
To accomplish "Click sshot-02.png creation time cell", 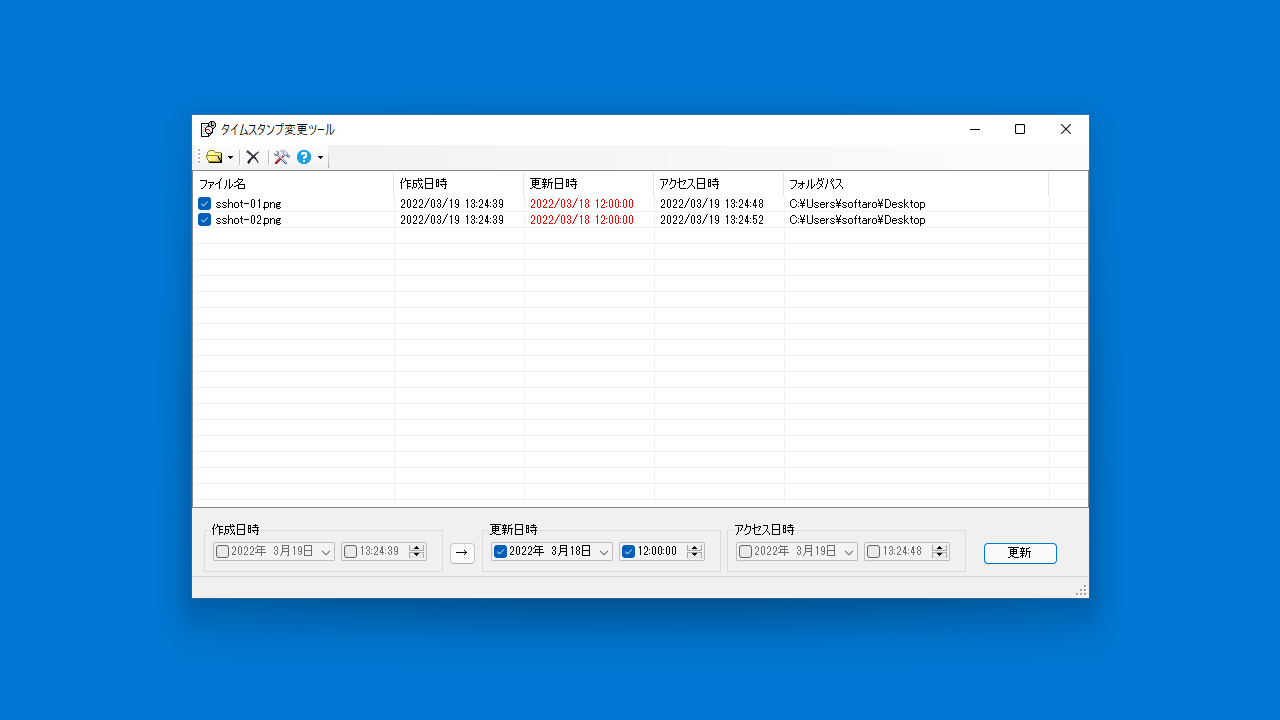I will pos(452,220).
